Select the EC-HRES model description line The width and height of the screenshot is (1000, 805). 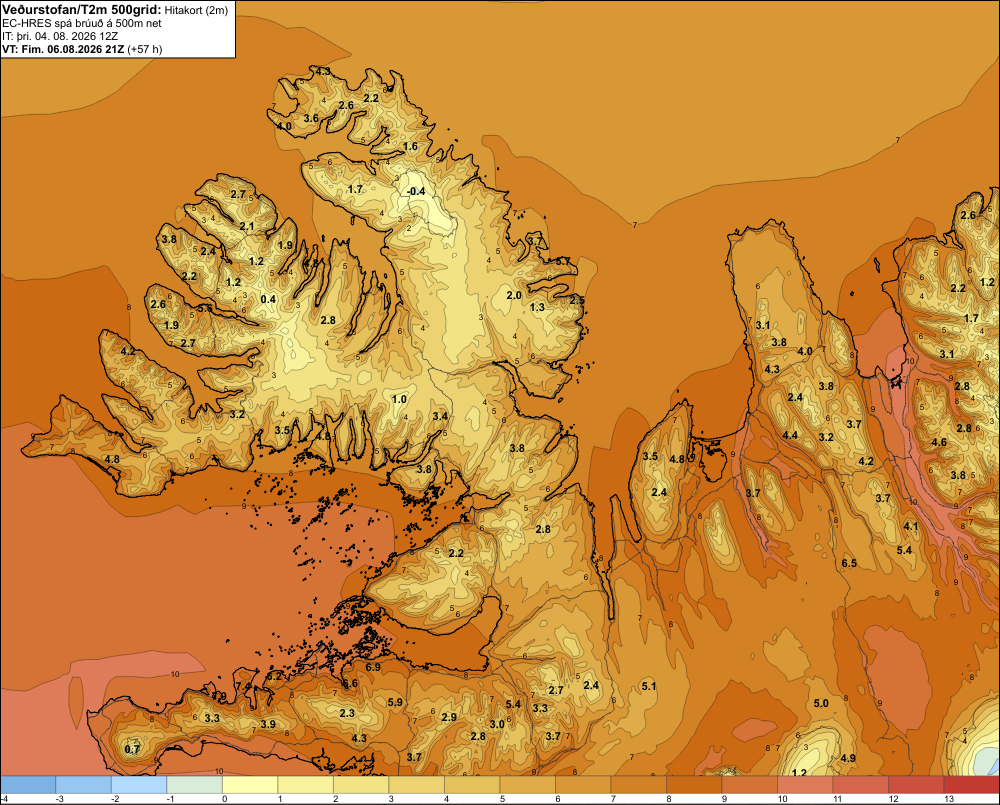[x=82, y=23]
